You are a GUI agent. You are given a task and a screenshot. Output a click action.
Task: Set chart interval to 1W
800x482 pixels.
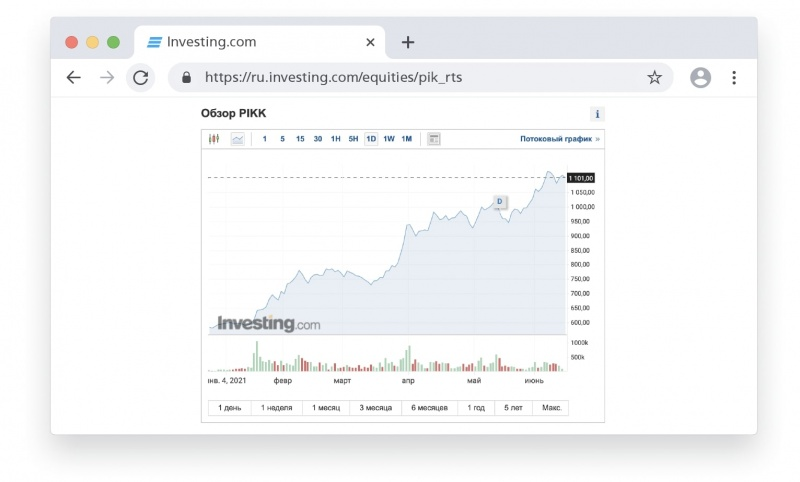coord(389,139)
